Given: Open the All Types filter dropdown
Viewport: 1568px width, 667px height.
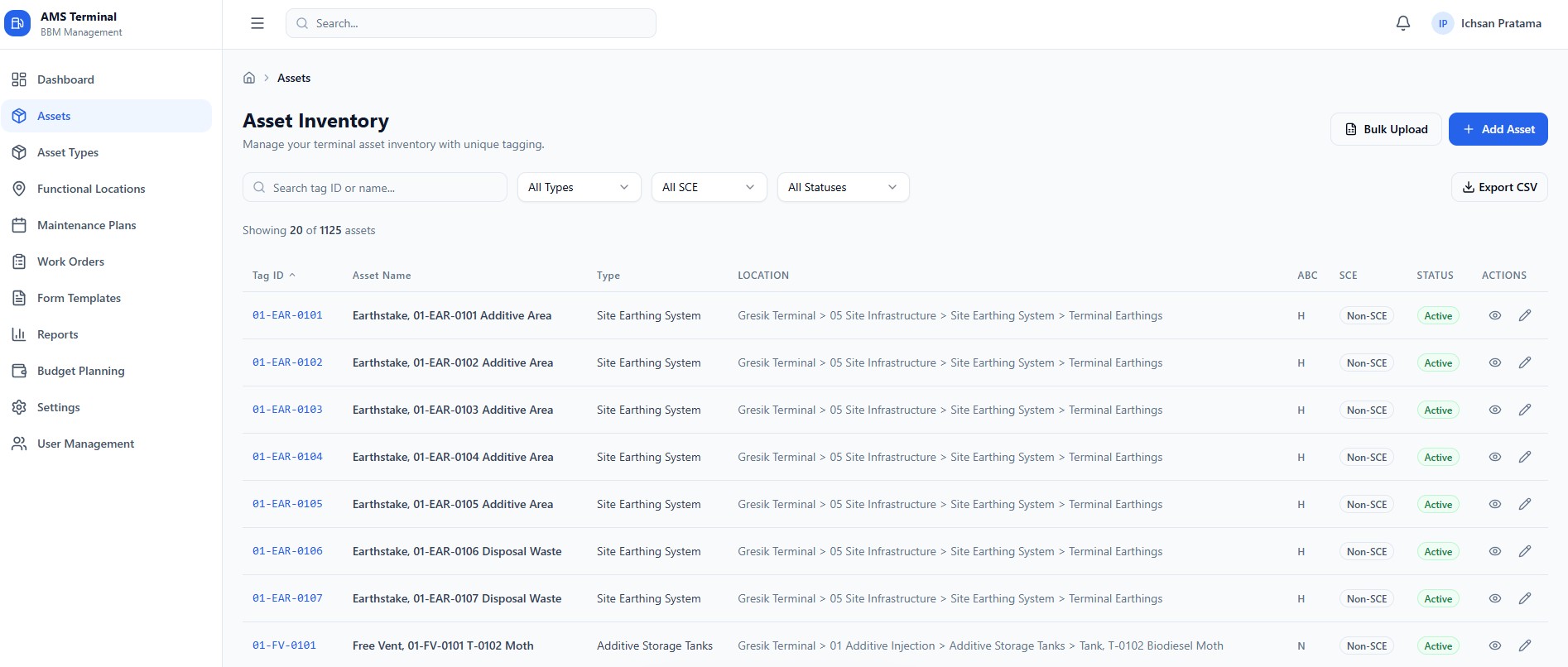Looking at the screenshot, I should [x=579, y=187].
